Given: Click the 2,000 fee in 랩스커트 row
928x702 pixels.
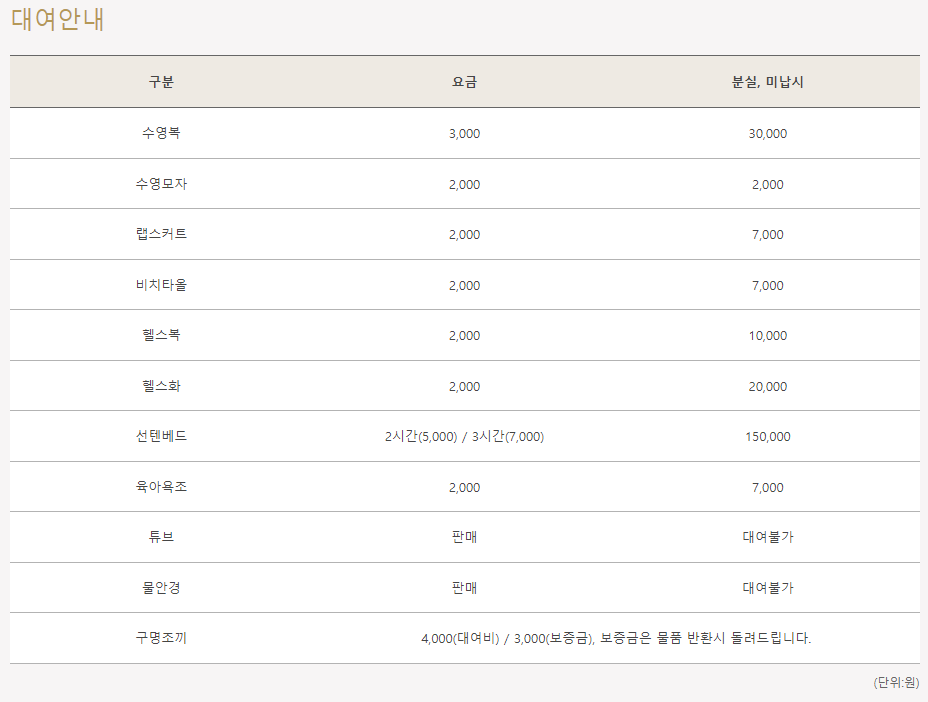Looking at the screenshot, I should point(465,234).
